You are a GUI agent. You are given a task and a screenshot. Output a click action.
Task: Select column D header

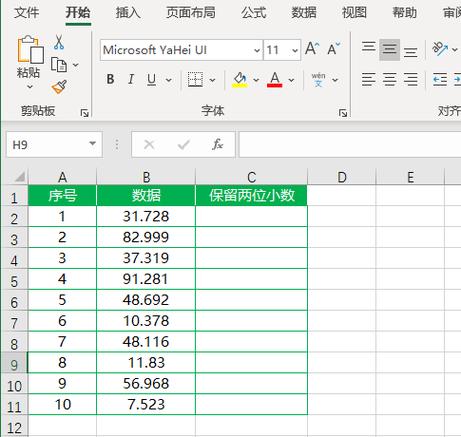[x=342, y=177]
